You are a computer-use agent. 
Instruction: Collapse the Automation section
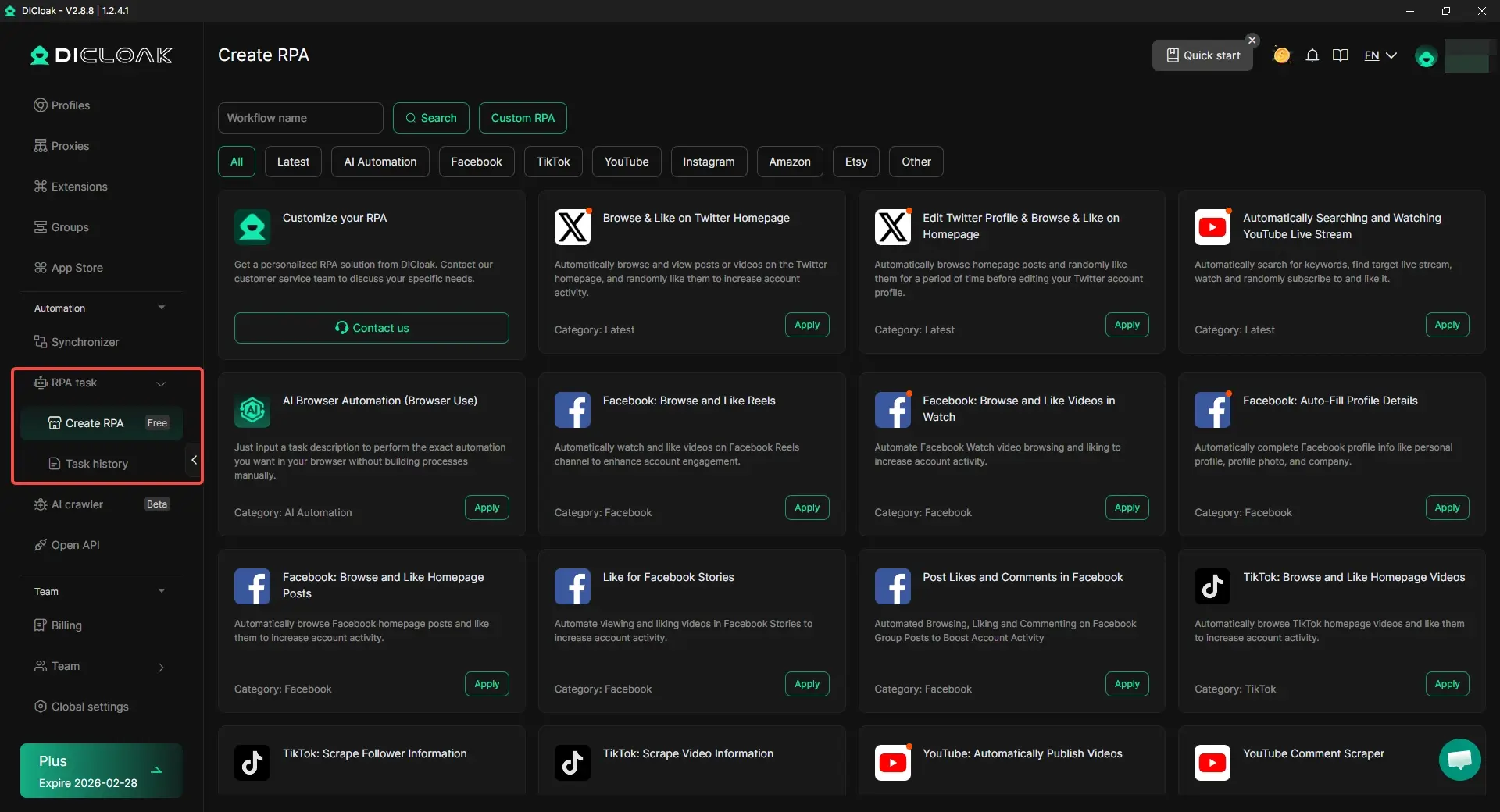[x=162, y=308]
